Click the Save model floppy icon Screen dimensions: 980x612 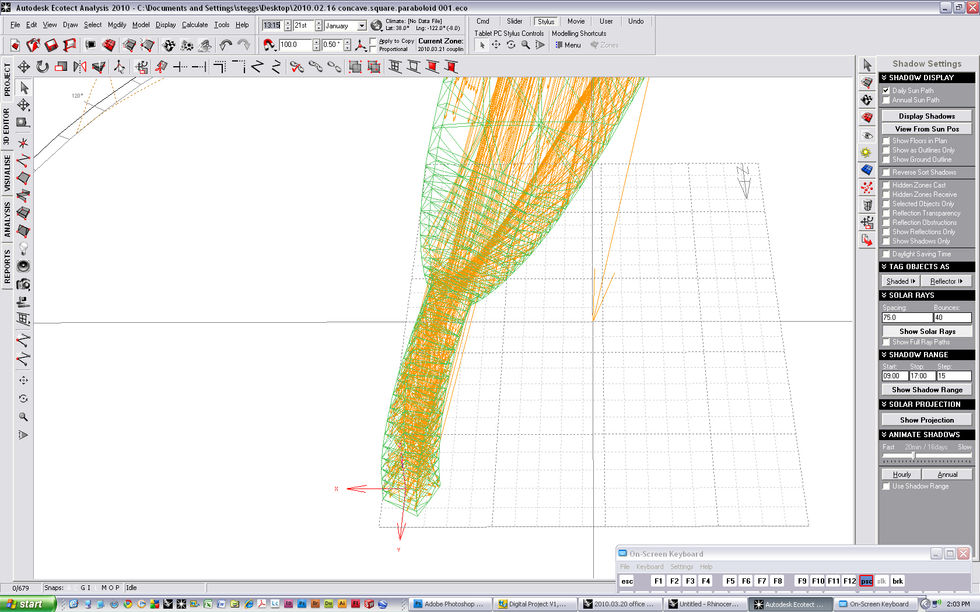tap(51, 45)
